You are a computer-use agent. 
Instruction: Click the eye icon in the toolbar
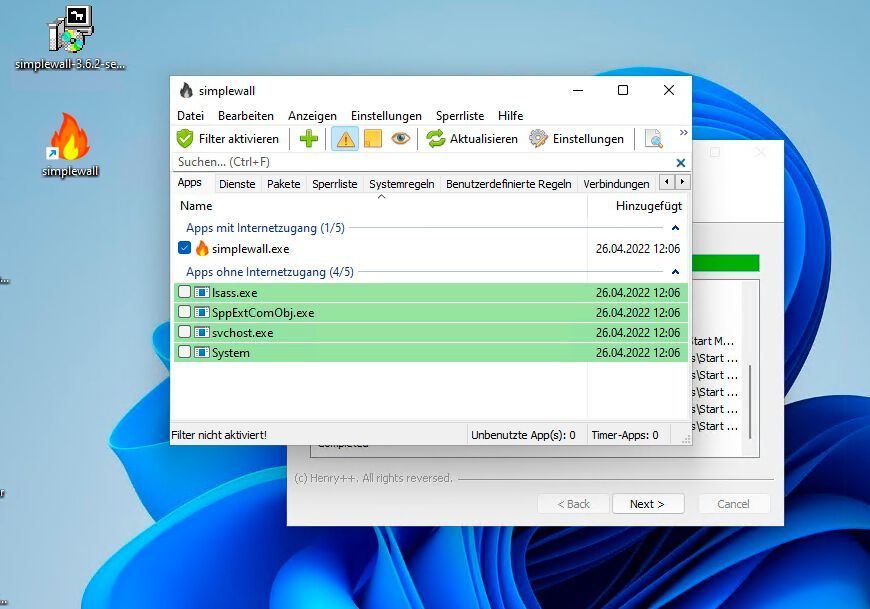400,138
